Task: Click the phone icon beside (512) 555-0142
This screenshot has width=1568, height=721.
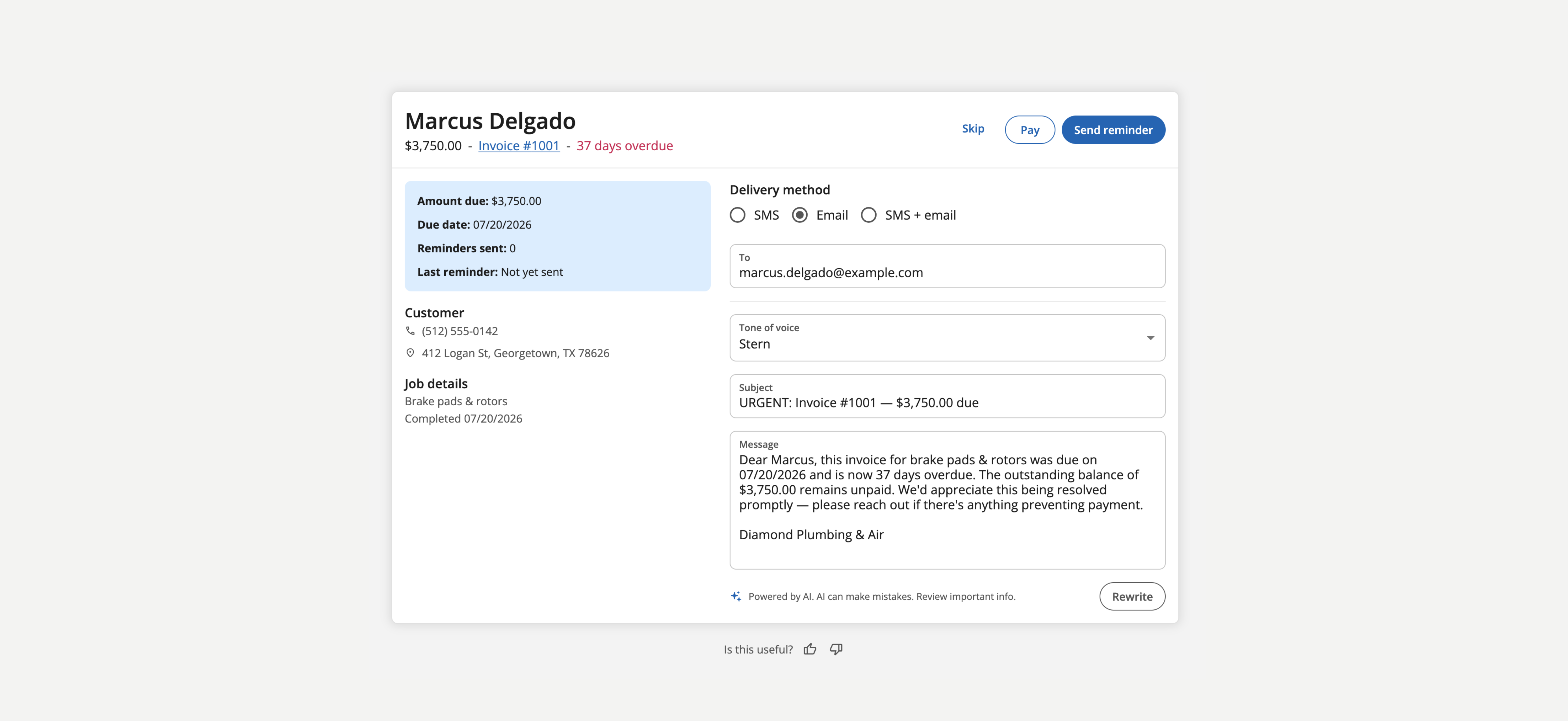Action: pos(410,331)
